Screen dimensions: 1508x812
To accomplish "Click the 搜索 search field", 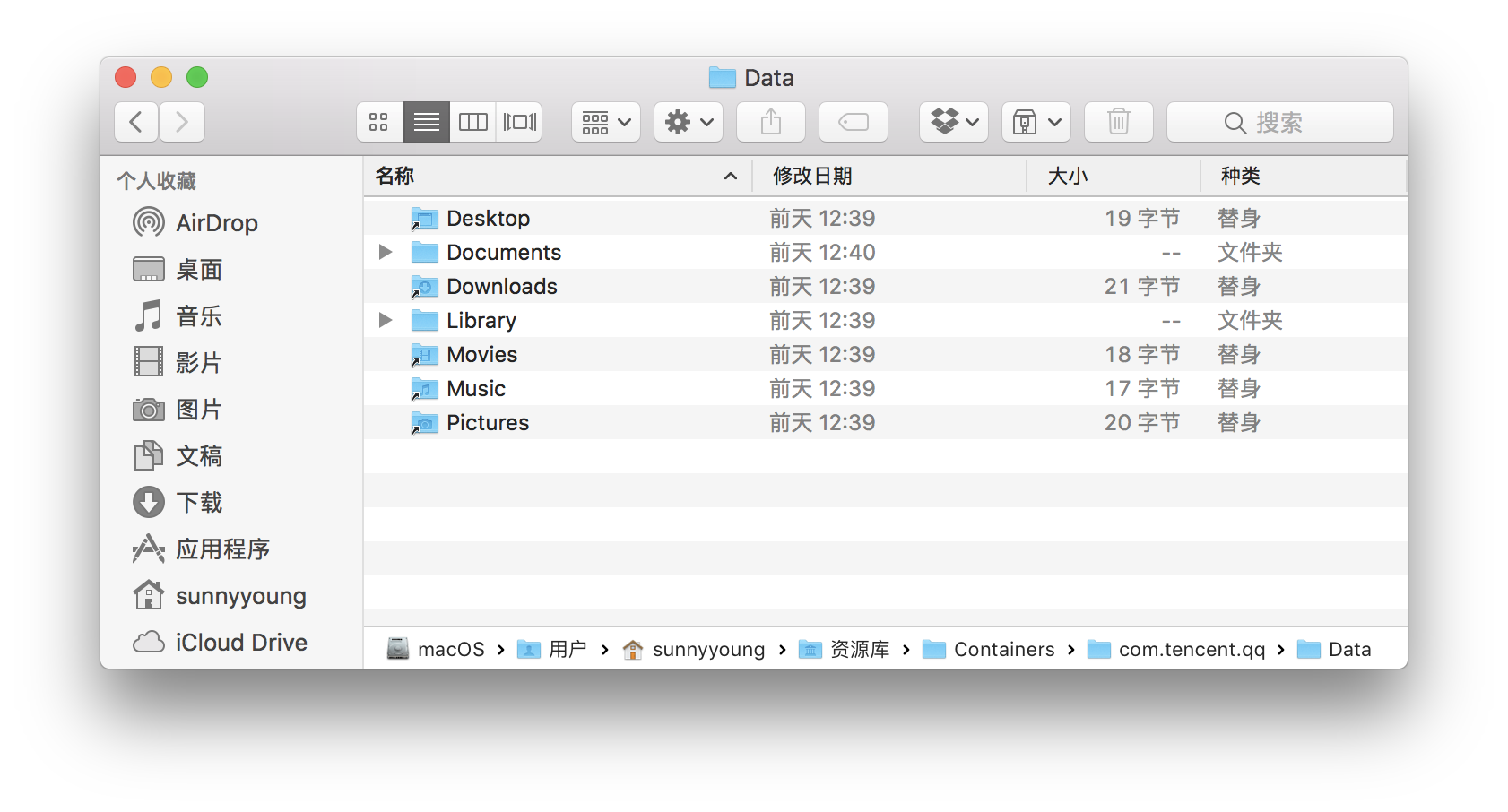I will click(1279, 122).
